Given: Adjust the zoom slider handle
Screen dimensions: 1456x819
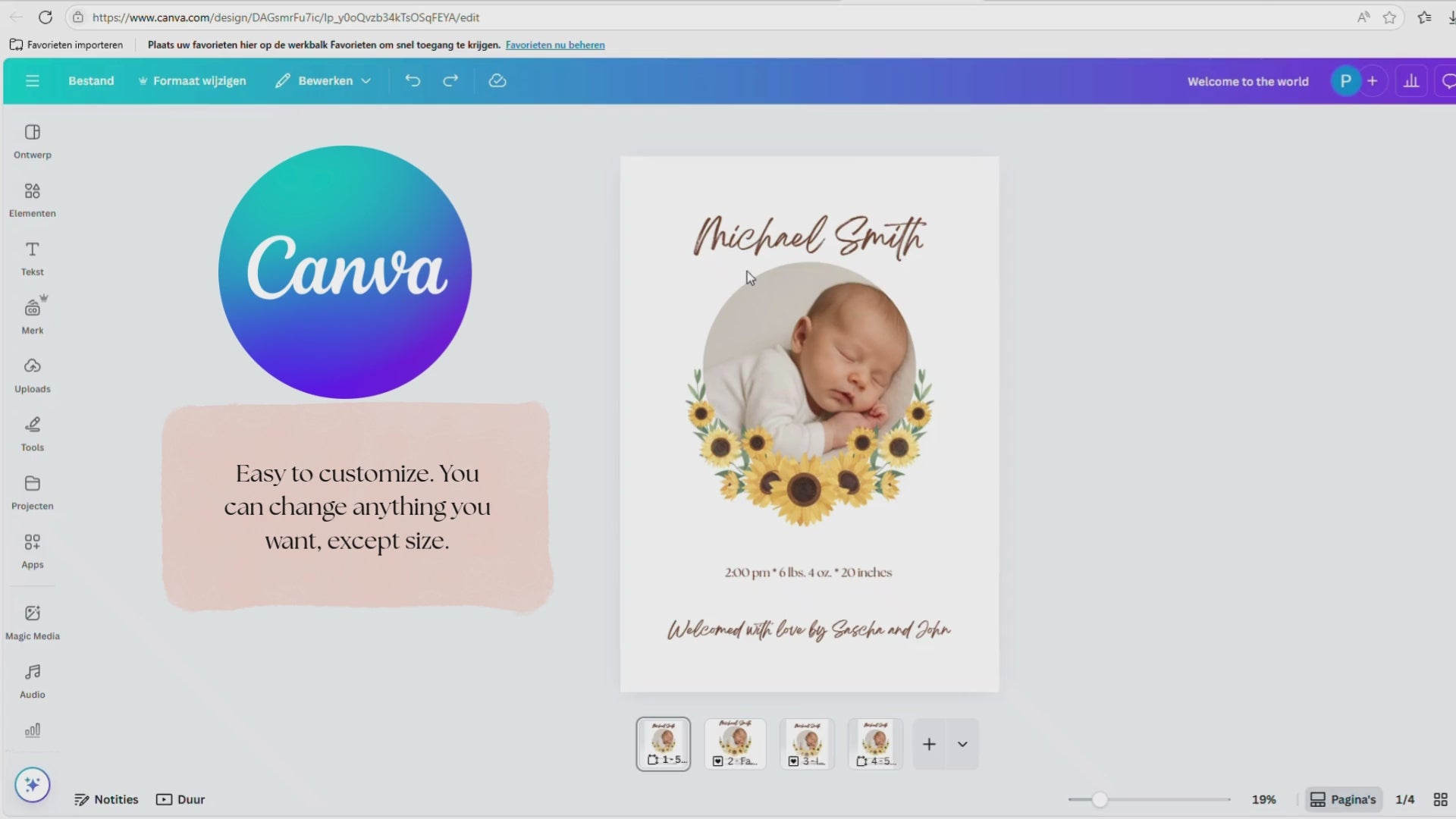Looking at the screenshot, I should [x=1100, y=799].
